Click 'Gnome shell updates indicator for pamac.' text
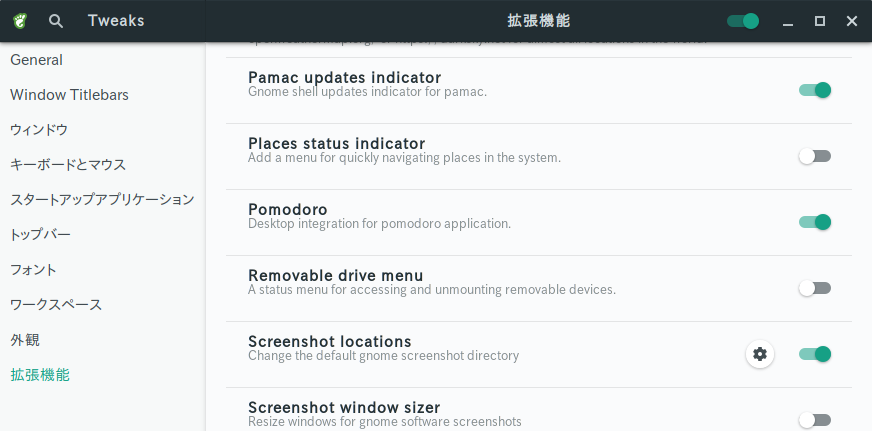This screenshot has height=431, width=872. [368, 91]
